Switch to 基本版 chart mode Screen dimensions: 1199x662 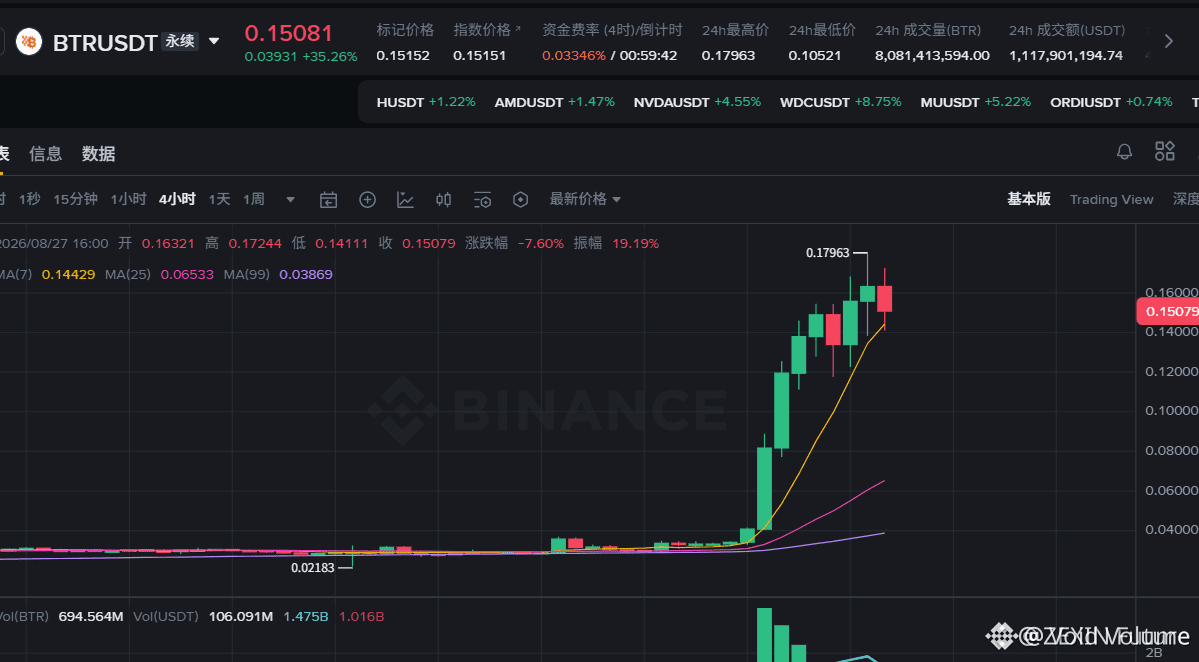click(x=1028, y=200)
